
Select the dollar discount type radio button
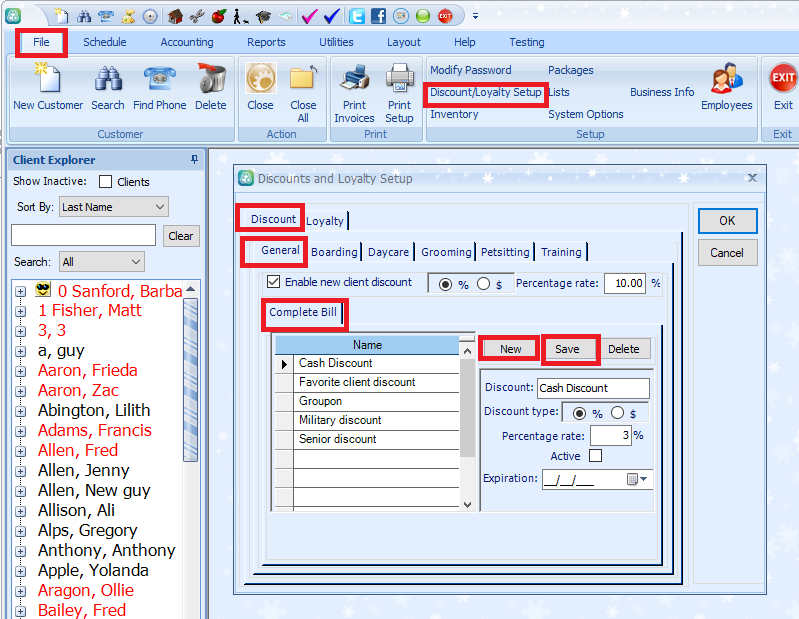(x=619, y=413)
